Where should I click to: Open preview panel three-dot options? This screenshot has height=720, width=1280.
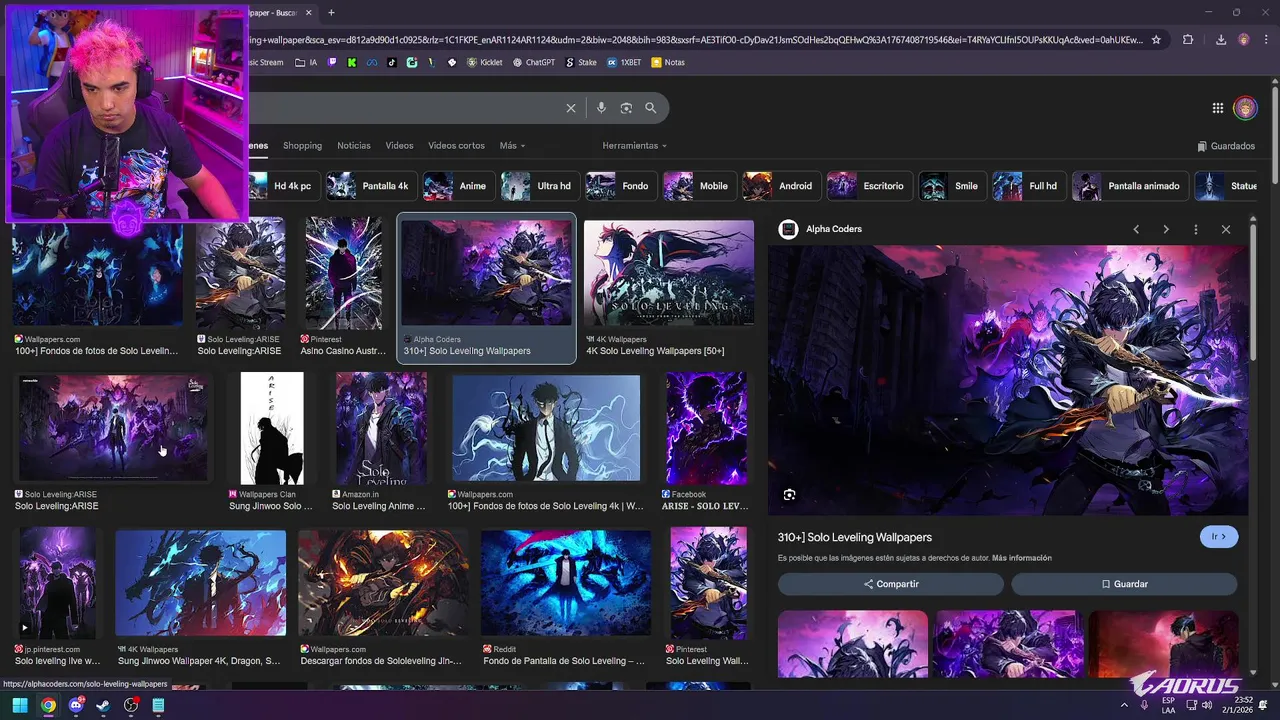point(1196,229)
